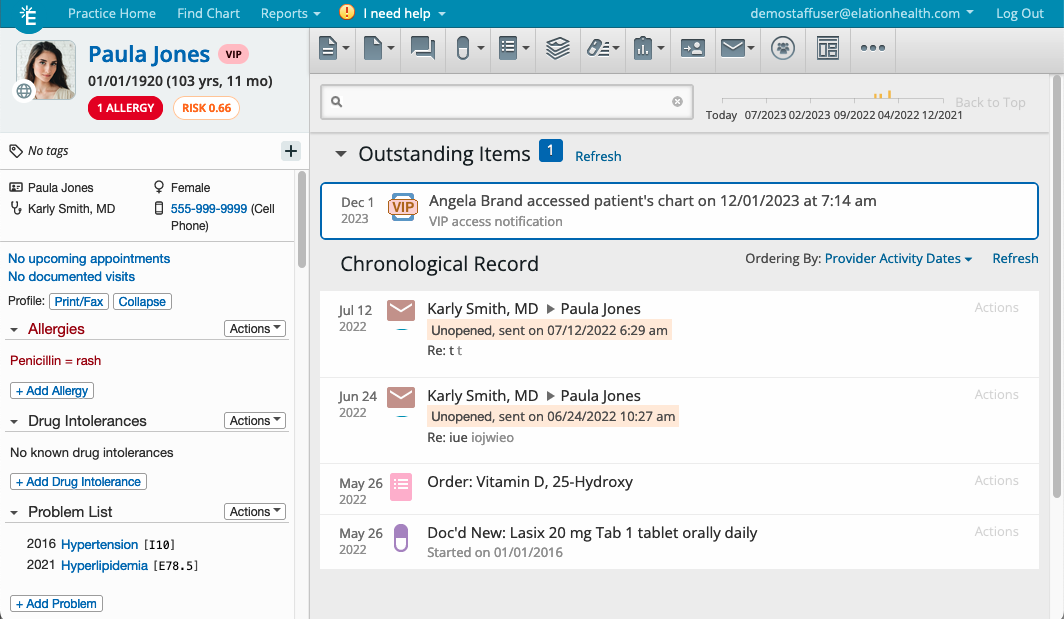Click the chart timeline bar
The image size is (1064, 619).
(832, 99)
